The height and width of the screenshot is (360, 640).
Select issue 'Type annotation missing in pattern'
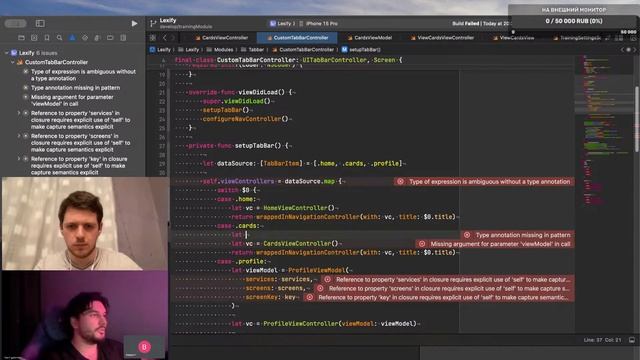pyautogui.click(x=76, y=88)
